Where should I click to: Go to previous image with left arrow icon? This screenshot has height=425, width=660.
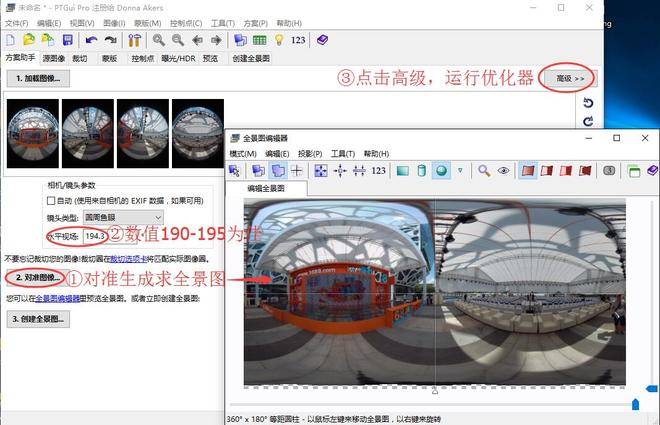[x=197, y=40]
